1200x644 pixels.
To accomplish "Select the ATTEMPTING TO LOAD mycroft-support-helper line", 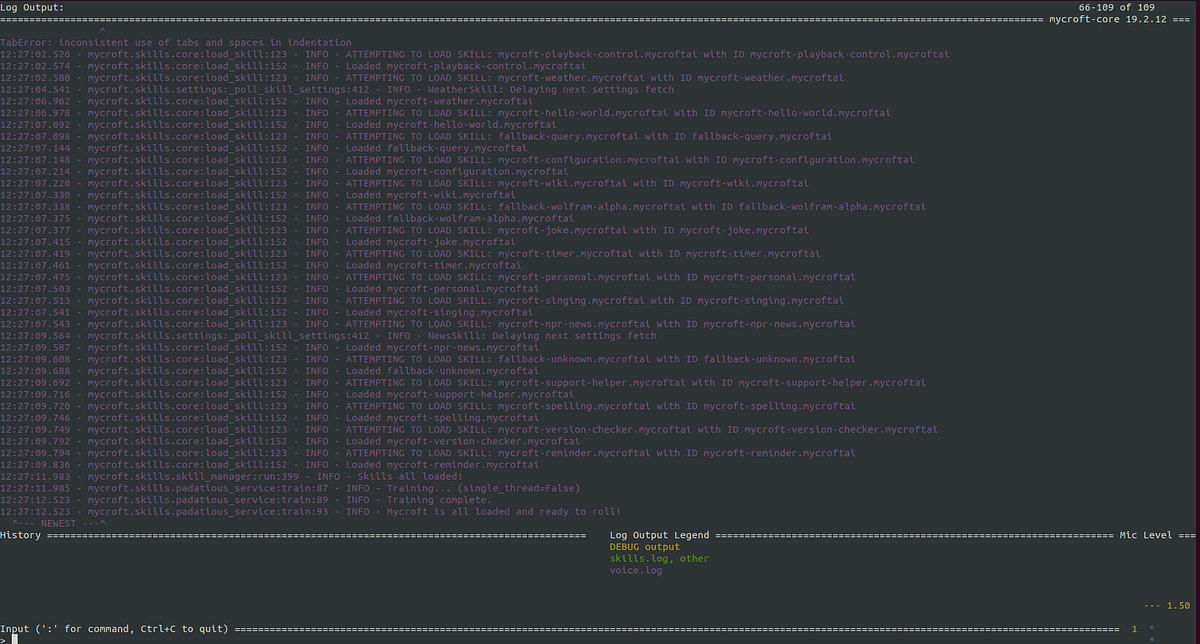I will pyautogui.click(x=463, y=382).
